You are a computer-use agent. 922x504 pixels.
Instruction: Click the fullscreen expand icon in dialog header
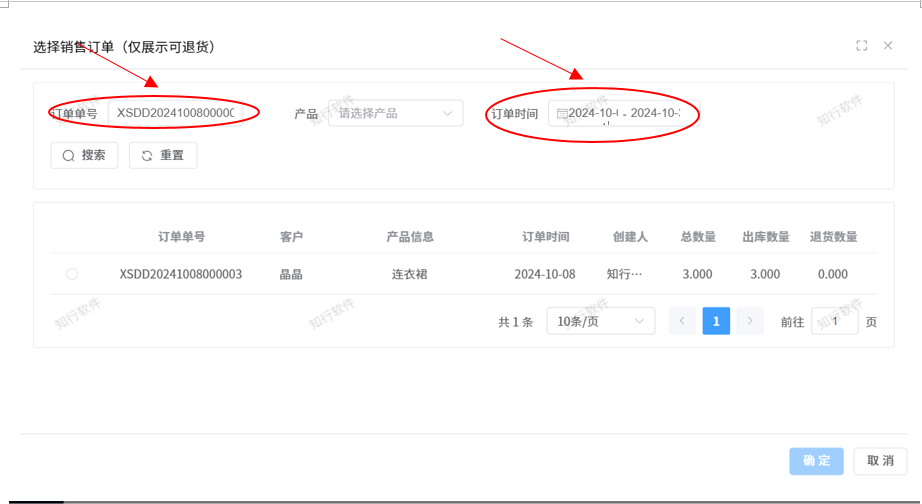(x=861, y=46)
